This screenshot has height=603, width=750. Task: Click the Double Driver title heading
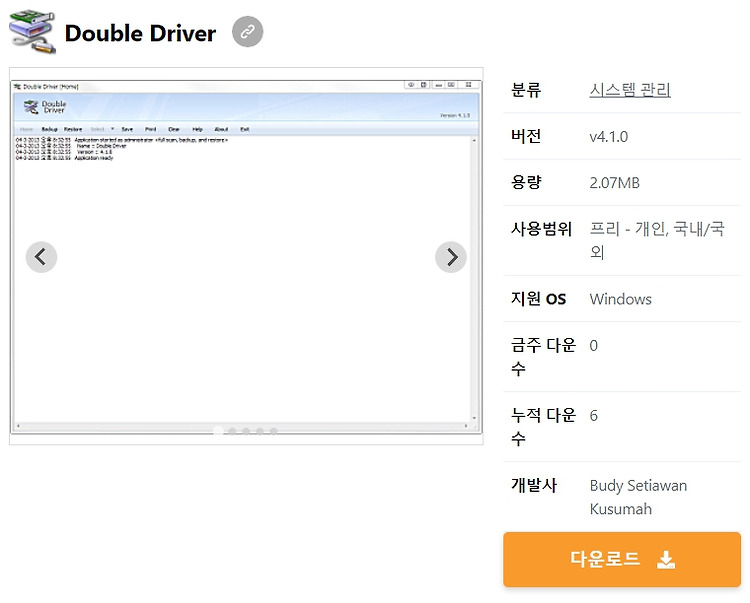coord(140,33)
